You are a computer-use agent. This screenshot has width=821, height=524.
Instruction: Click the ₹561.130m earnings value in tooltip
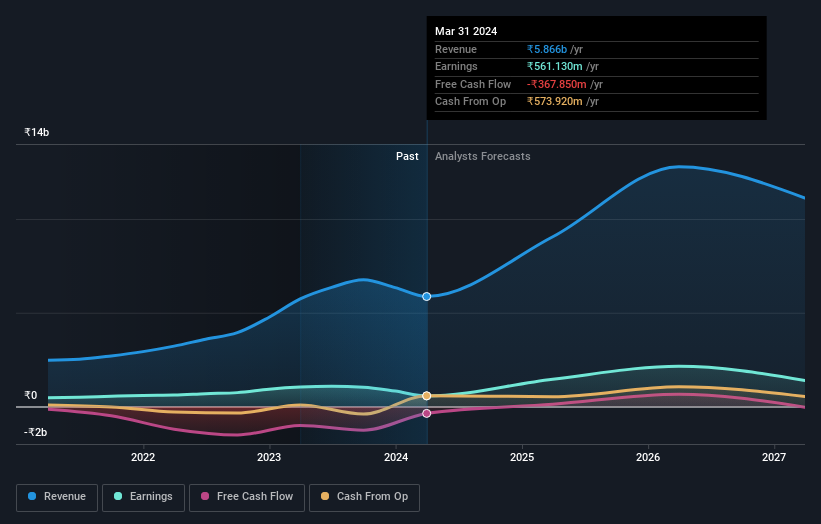click(555, 66)
